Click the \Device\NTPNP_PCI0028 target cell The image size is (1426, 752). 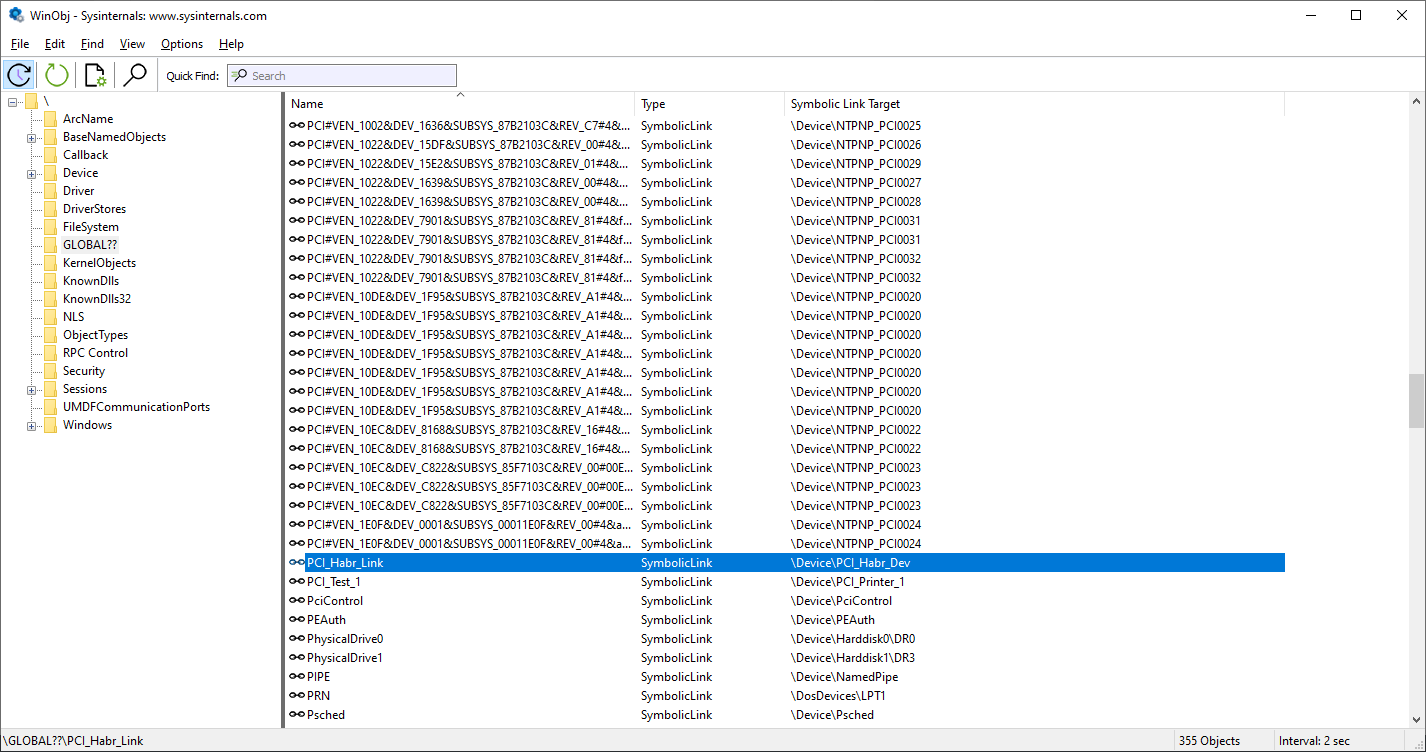pyautogui.click(x=856, y=202)
